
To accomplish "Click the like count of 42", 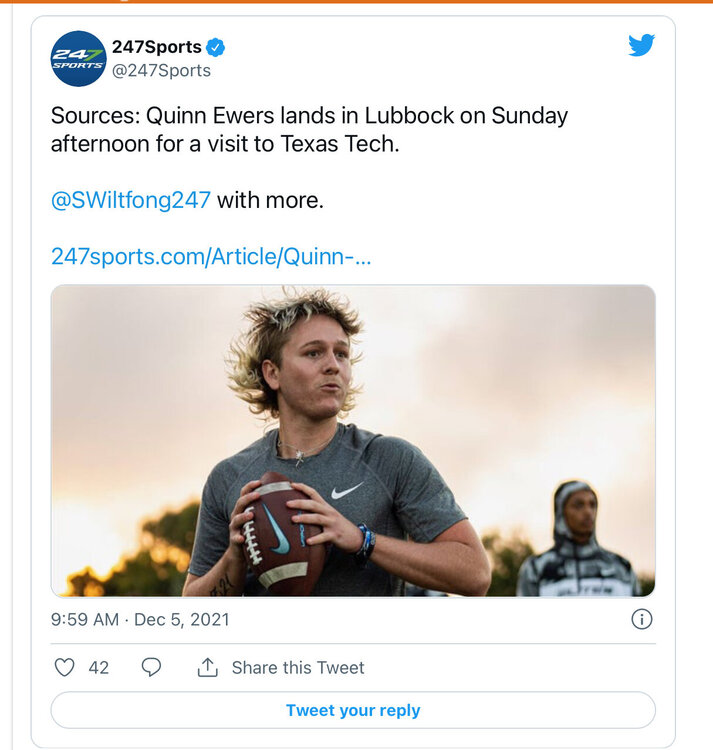I will [98, 667].
